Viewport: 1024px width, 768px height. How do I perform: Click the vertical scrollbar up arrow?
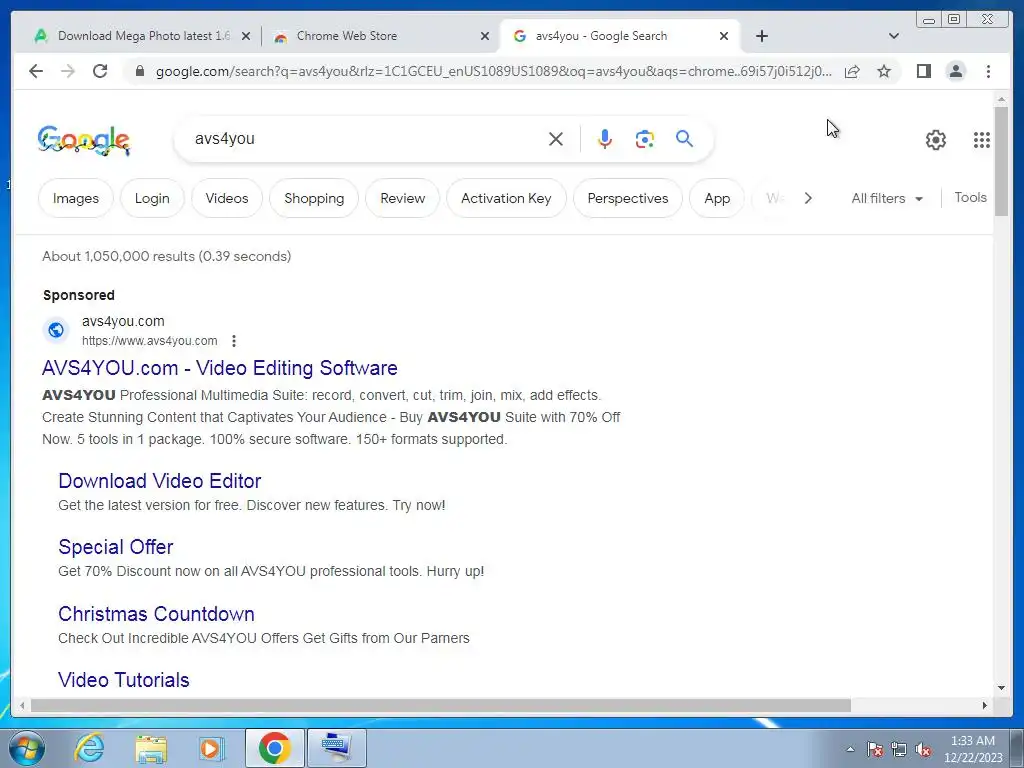(x=1001, y=99)
